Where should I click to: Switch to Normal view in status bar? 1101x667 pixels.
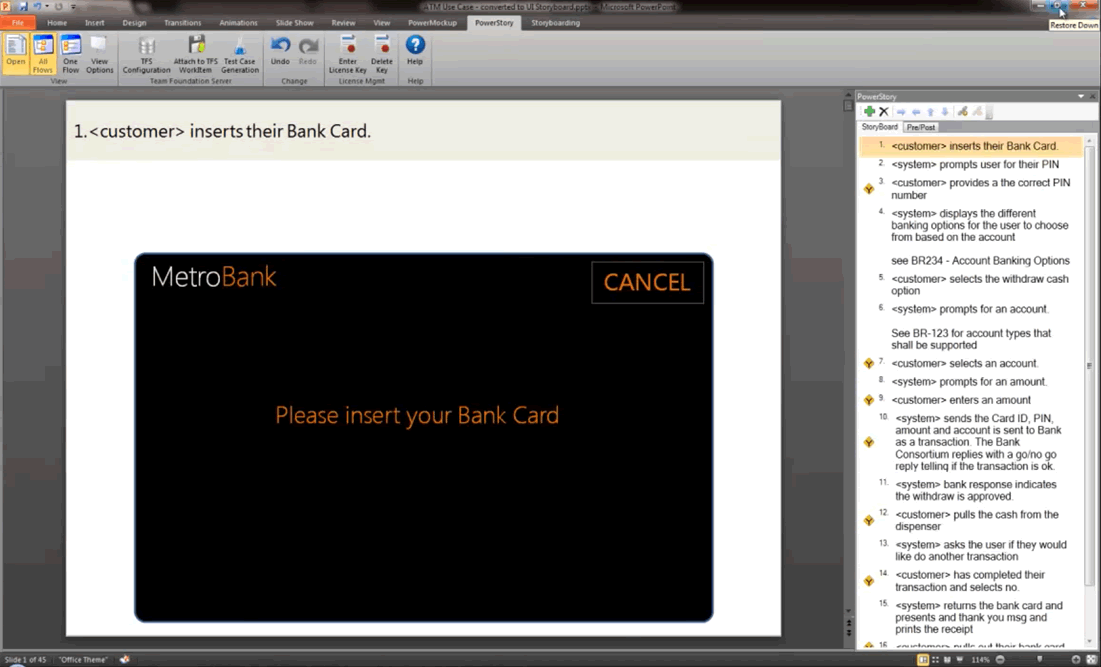click(x=923, y=660)
